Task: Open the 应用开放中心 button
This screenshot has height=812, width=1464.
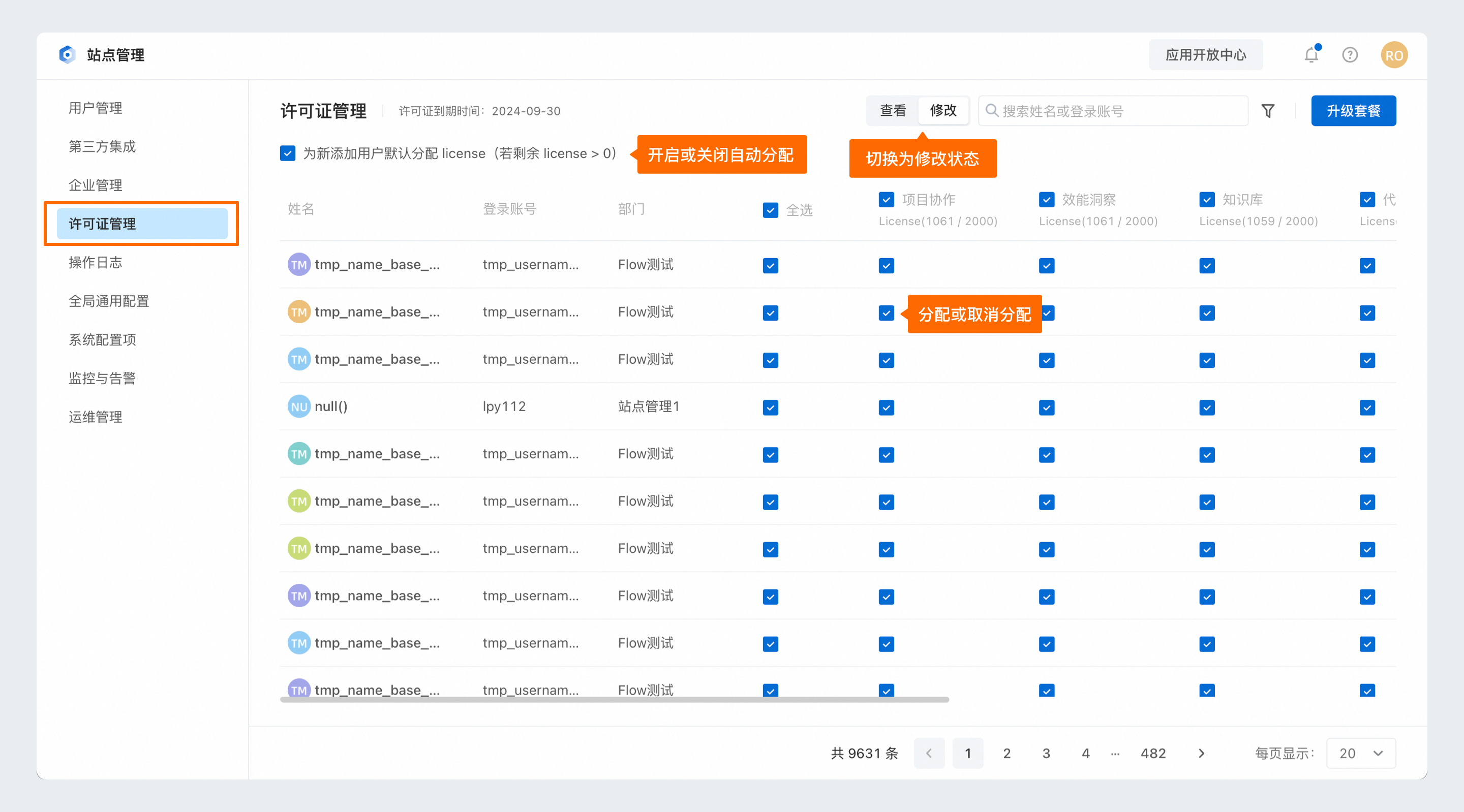Action: (1206, 55)
